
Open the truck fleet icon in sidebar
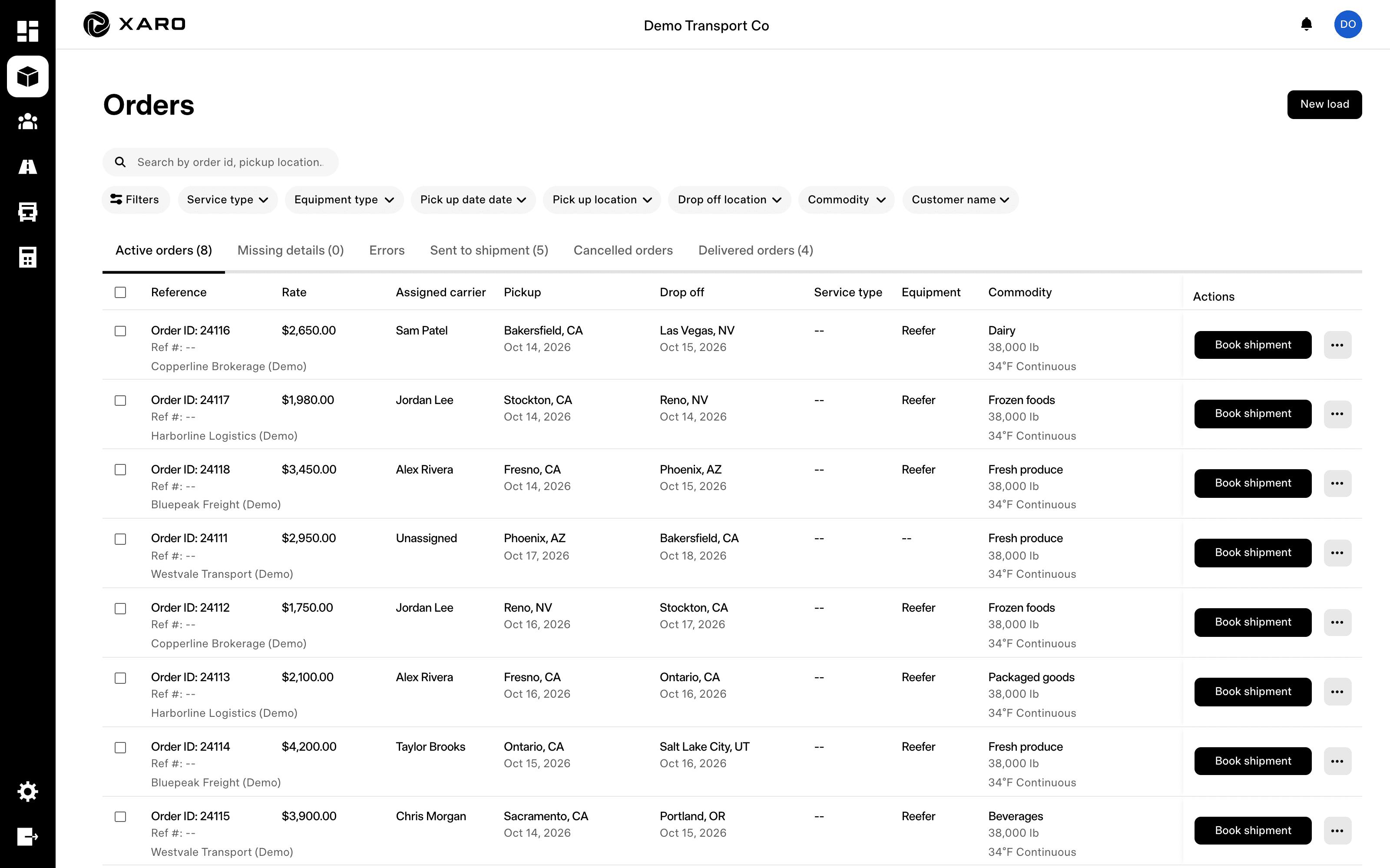pos(27,212)
